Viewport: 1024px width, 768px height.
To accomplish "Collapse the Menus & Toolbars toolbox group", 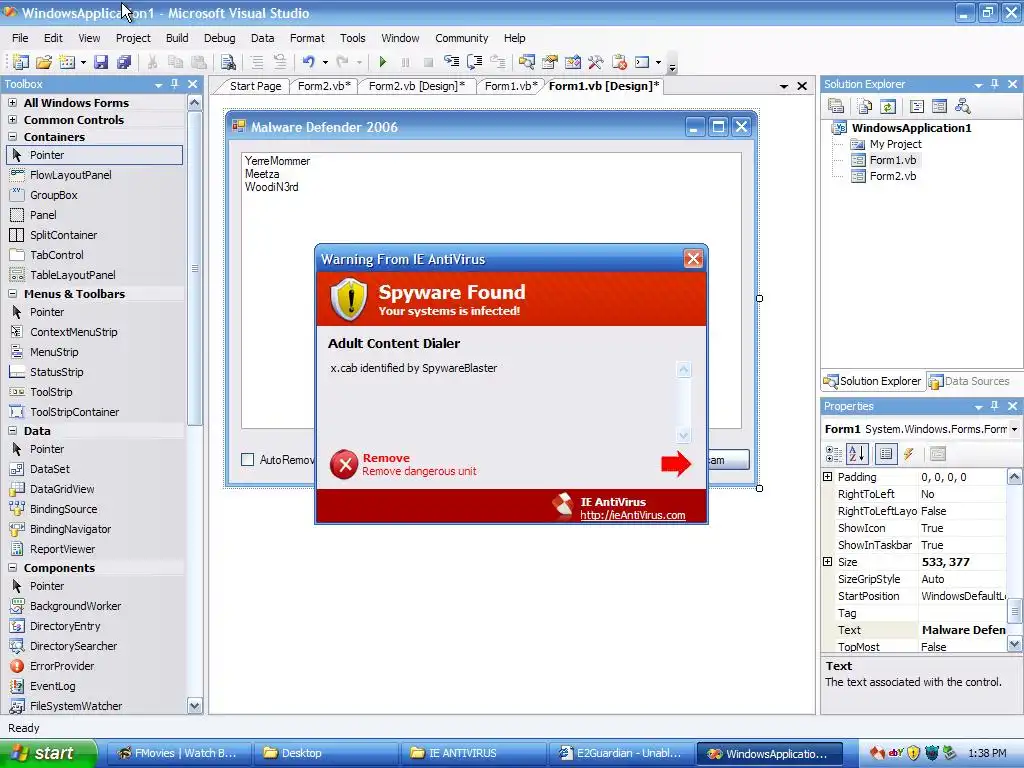I will pyautogui.click(x=12, y=294).
